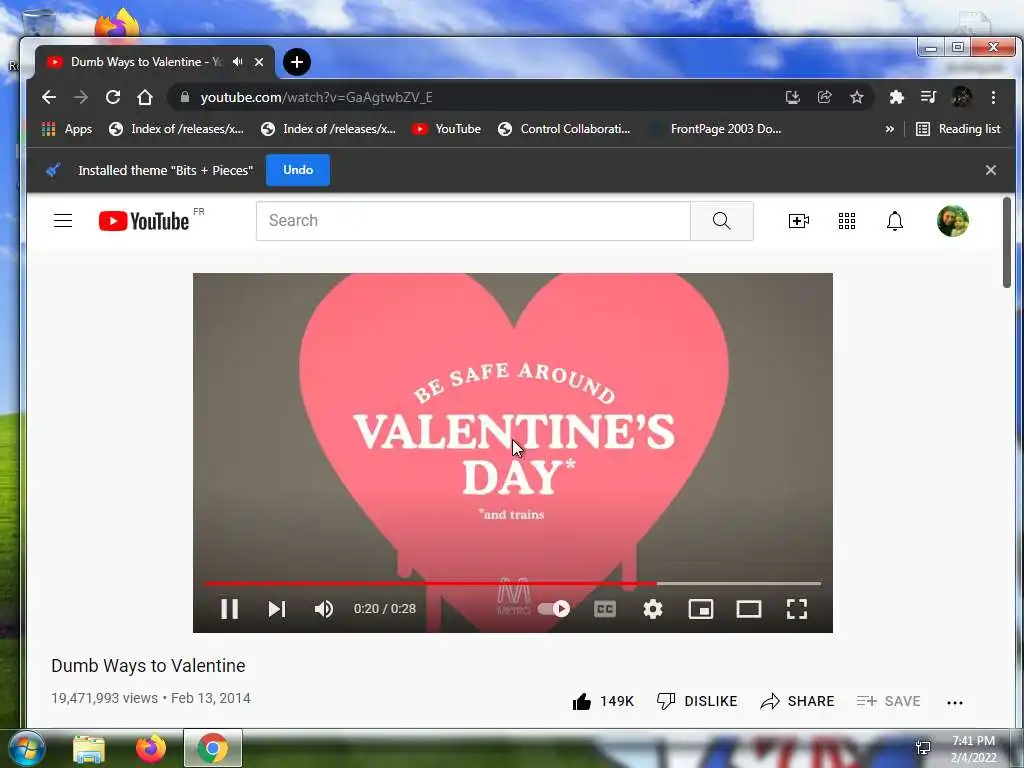Image resolution: width=1024 pixels, height=768 pixels.
Task: Open the Reading list panel
Action: 958,129
